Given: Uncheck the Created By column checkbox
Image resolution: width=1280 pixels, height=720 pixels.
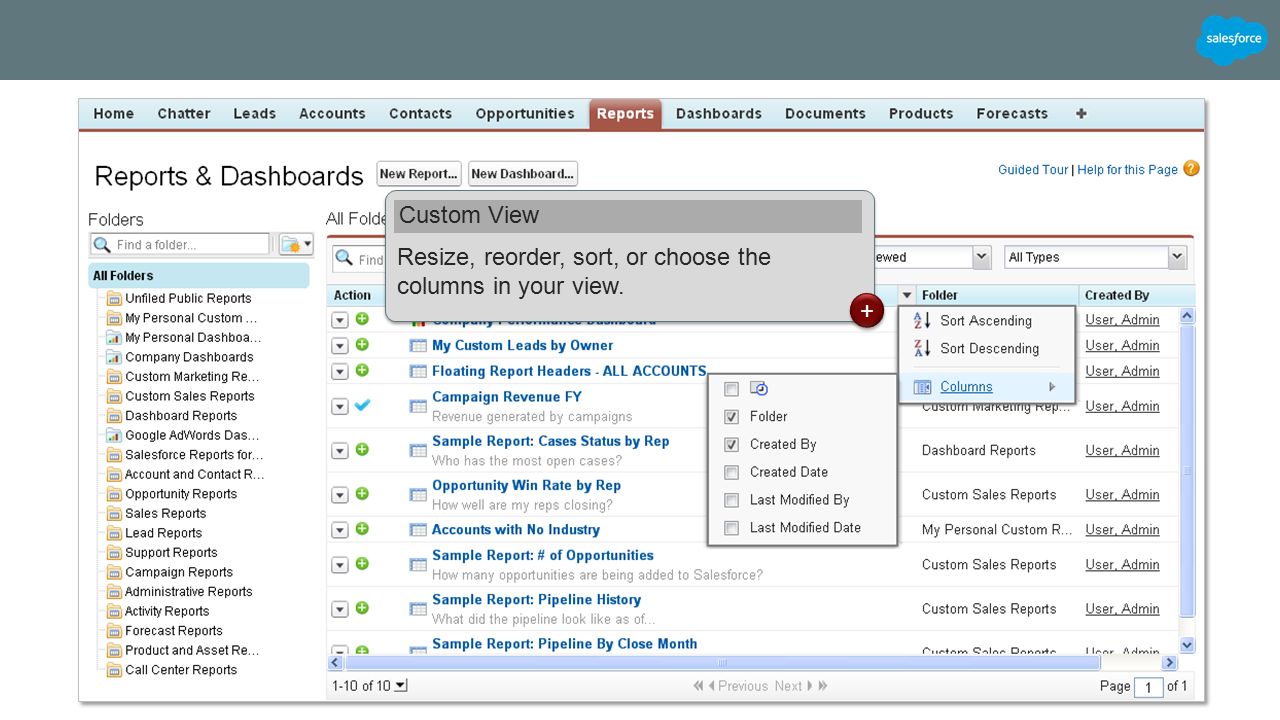Looking at the screenshot, I should 731,445.
